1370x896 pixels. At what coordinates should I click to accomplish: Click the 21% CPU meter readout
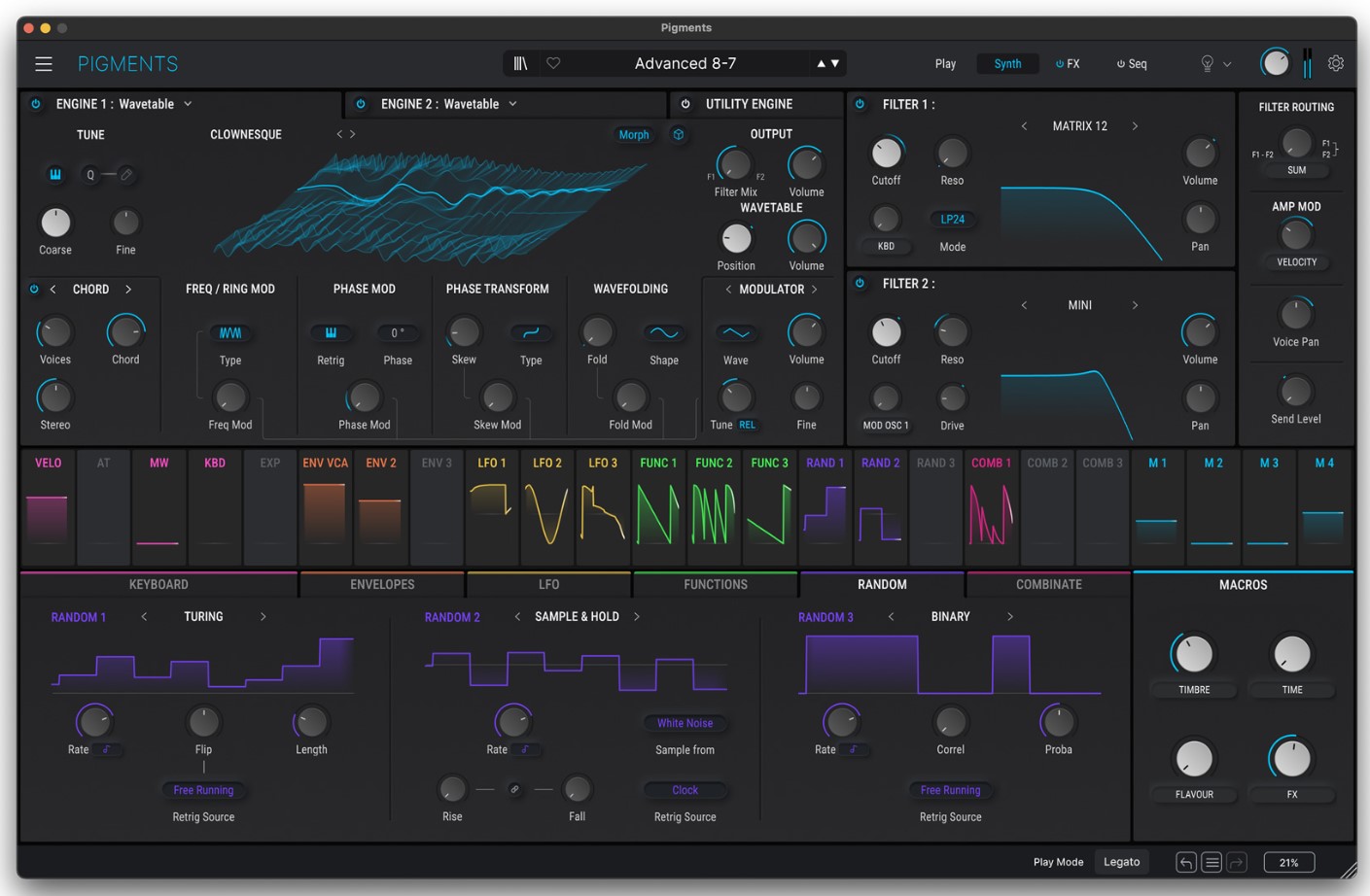[x=1289, y=862]
